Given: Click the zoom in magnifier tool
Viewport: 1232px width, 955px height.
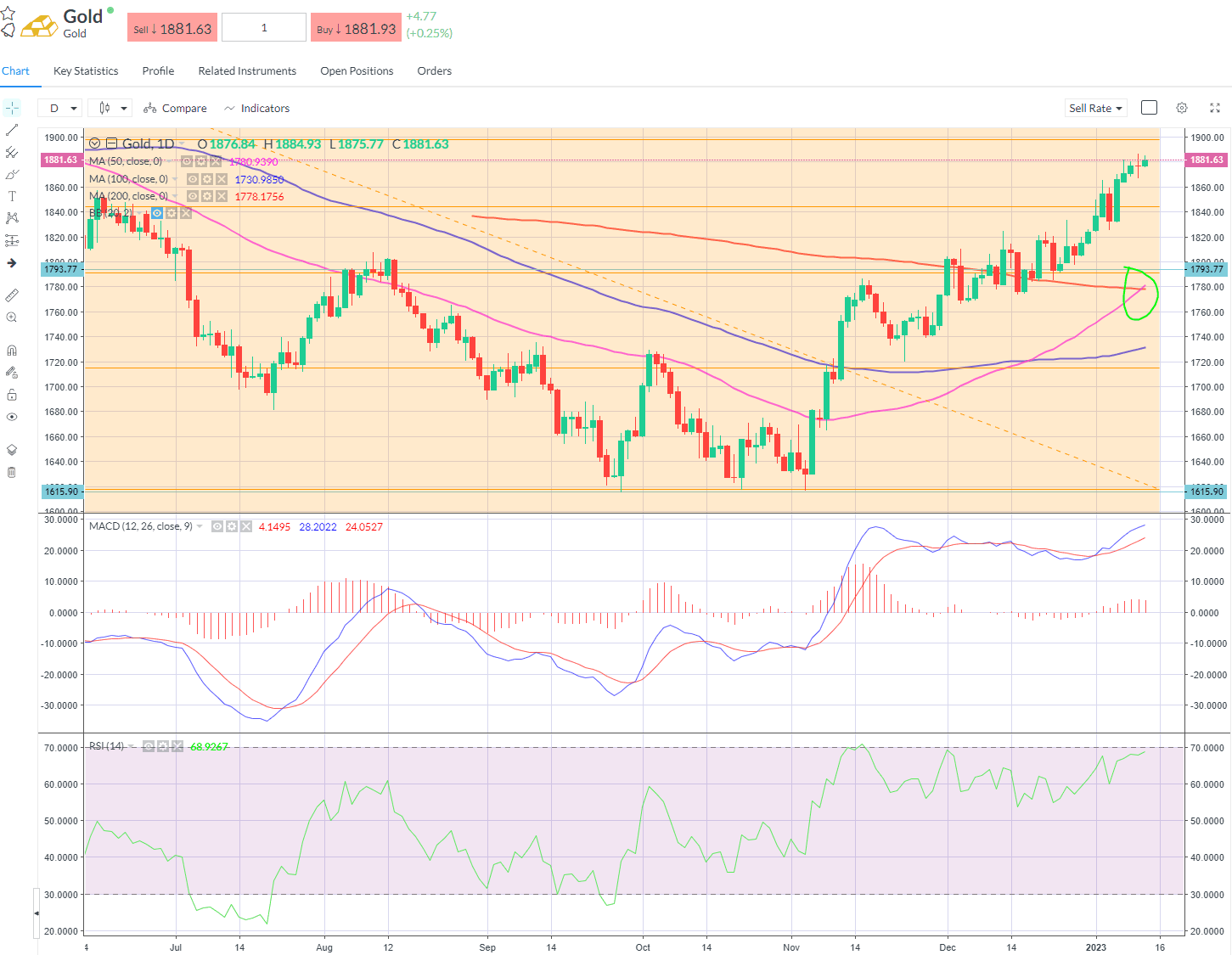Looking at the screenshot, I should (x=12, y=317).
